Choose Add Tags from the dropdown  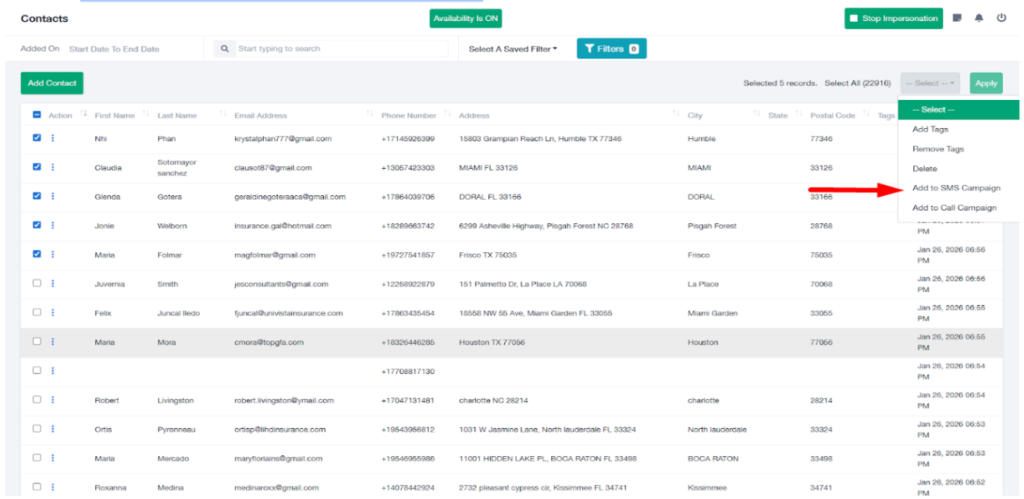[930, 129]
